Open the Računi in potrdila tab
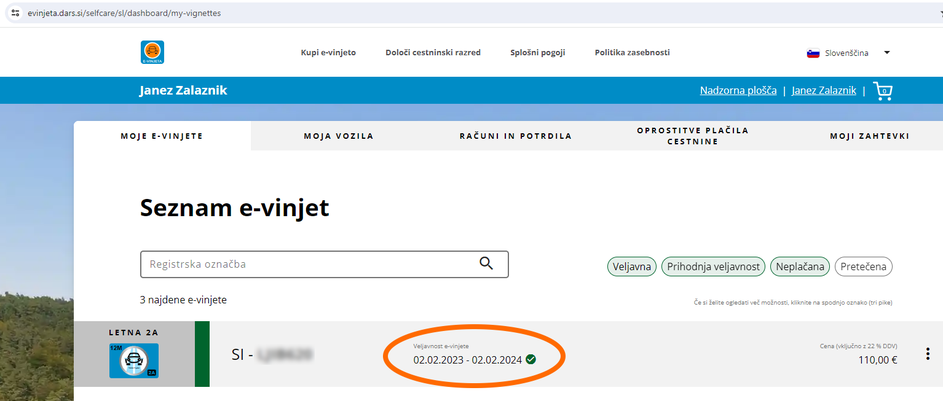The width and height of the screenshot is (943, 401). coord(515,136)
